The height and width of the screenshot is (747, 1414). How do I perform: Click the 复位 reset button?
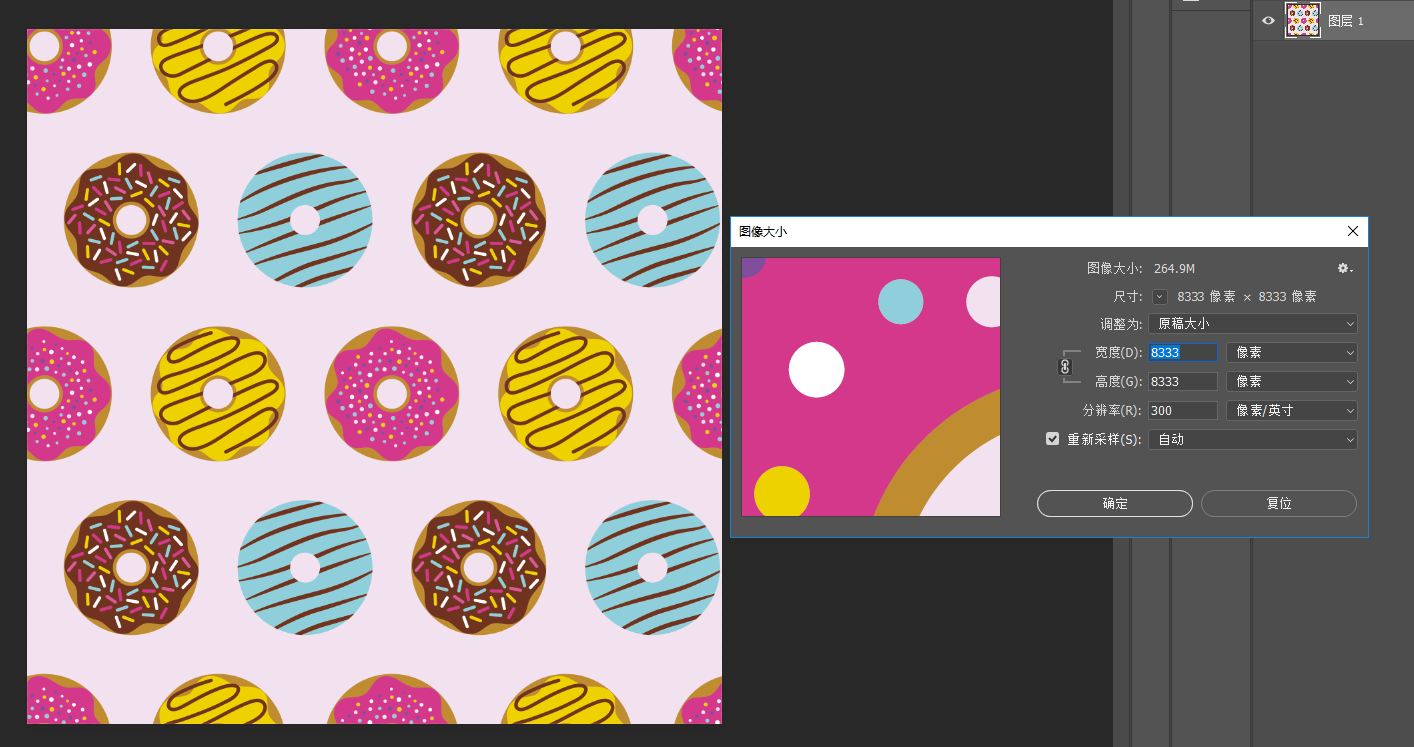coord(1279,504)
